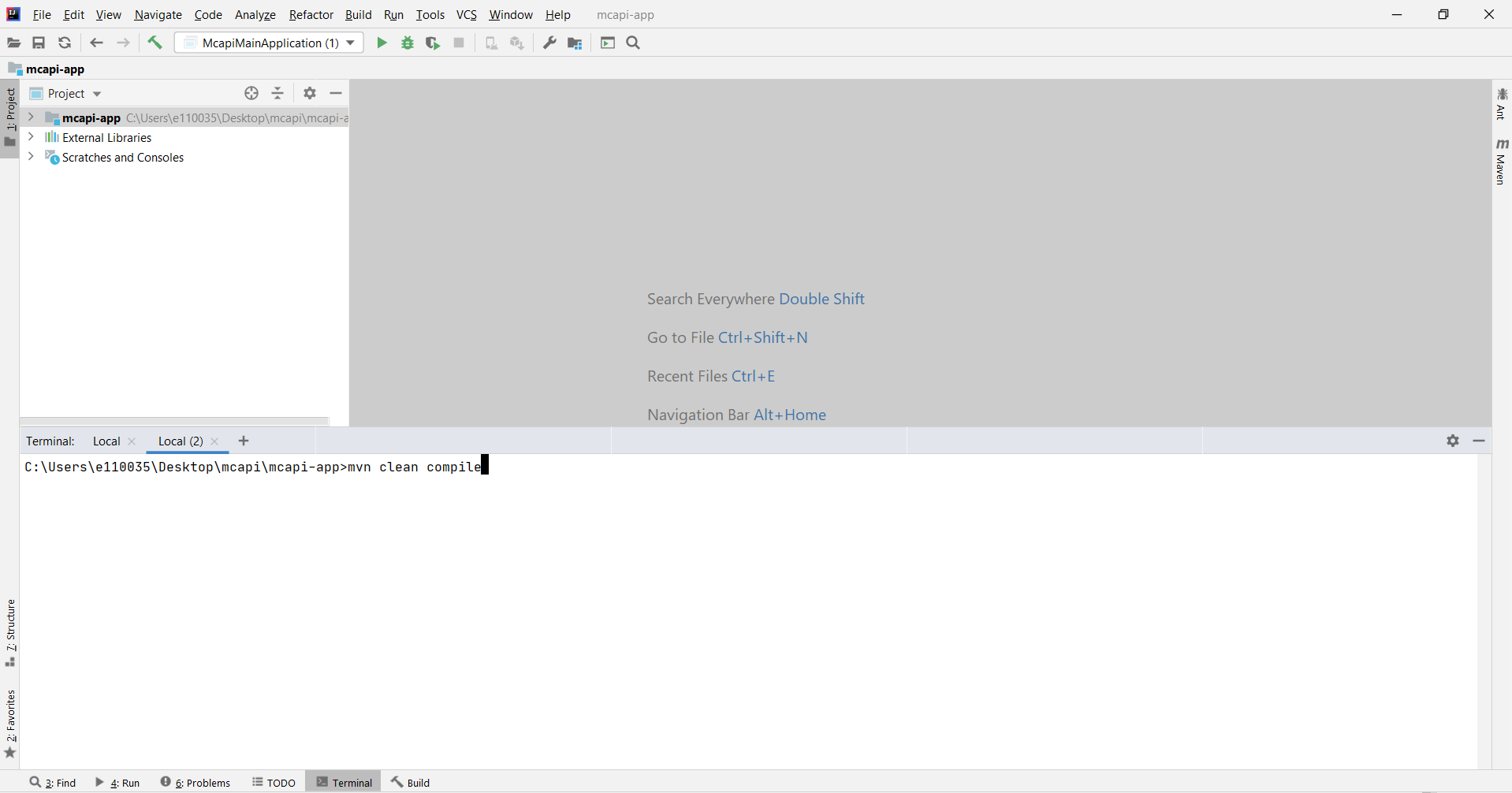Click the Build Project hammer icon
The width and height of the screenshot is (1512, 793).
tap(155, 43)
